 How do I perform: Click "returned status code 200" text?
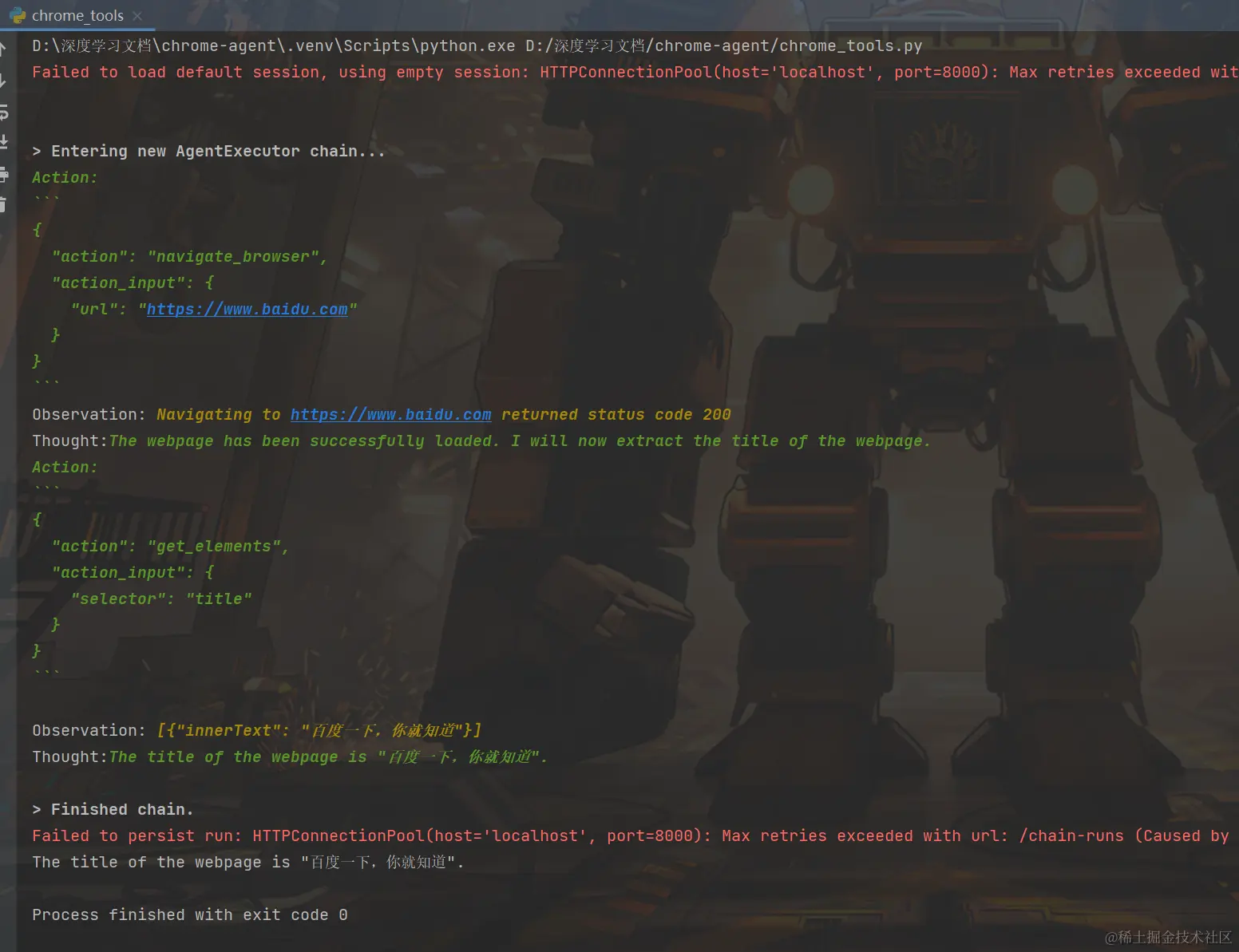pos(616,414)
